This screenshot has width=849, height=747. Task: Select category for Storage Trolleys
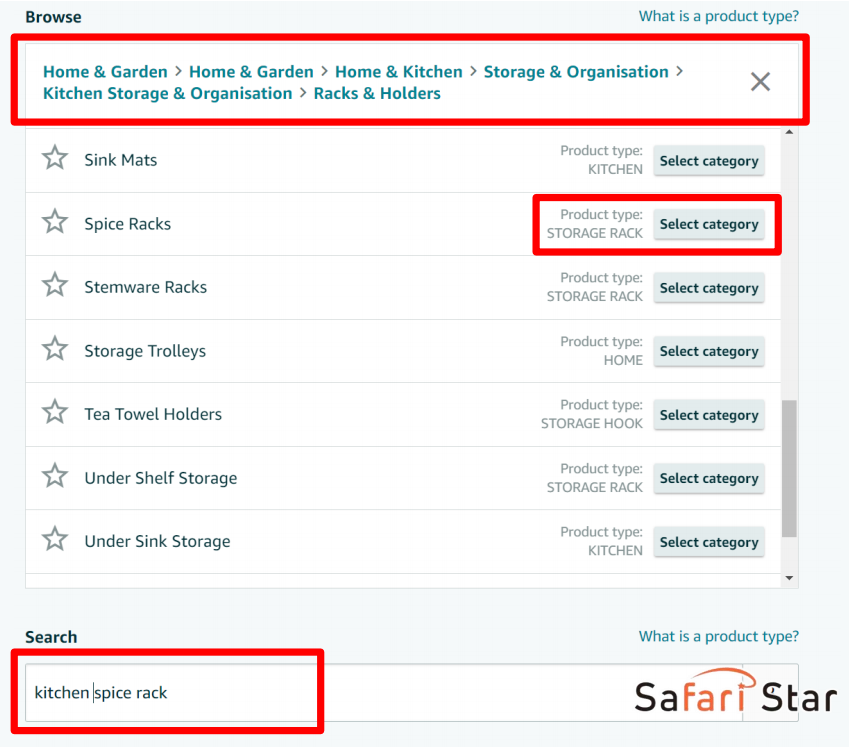coord(709,351)
